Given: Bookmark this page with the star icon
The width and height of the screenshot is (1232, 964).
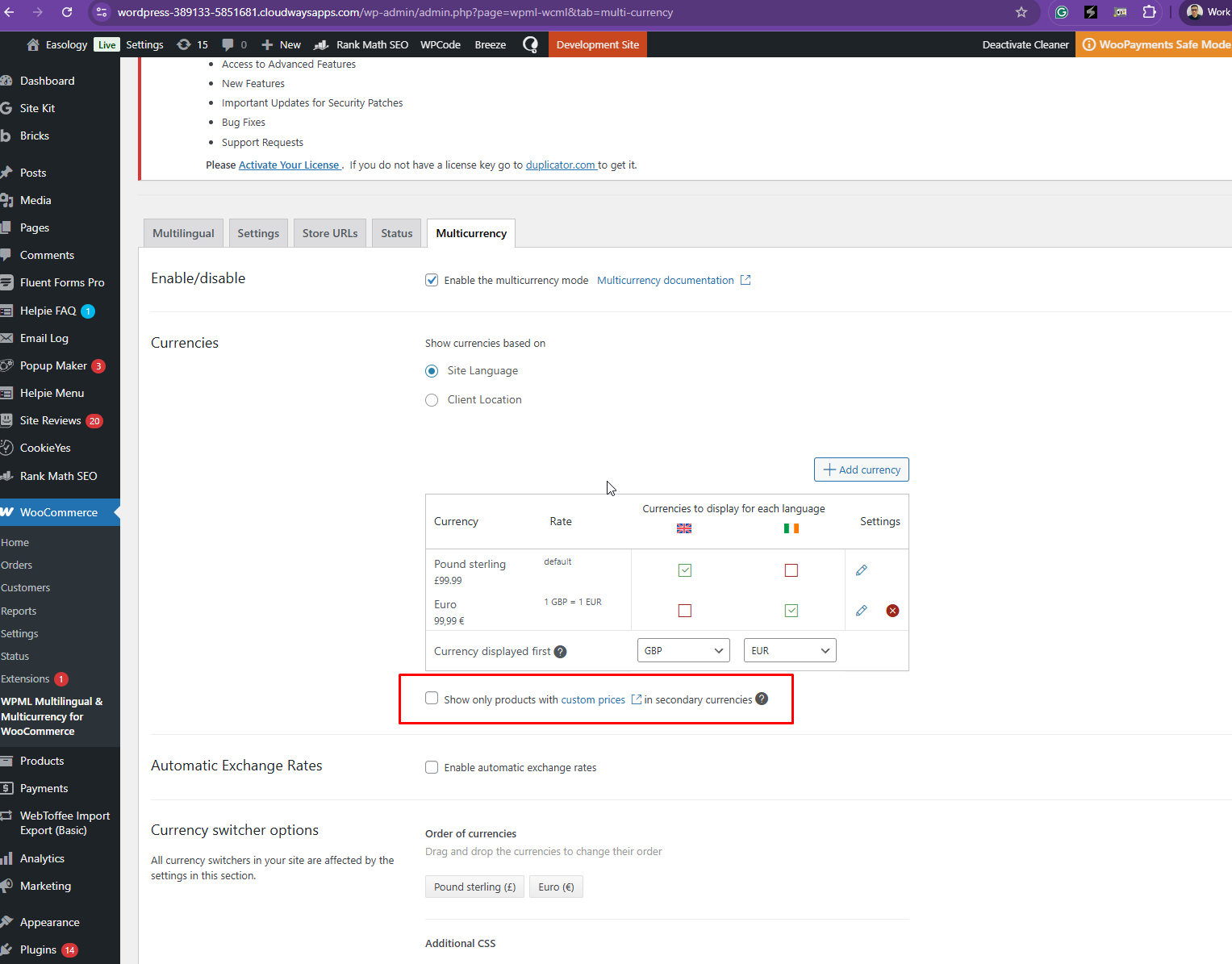Looking at the screenshot, I should (x=1021, y=12).
